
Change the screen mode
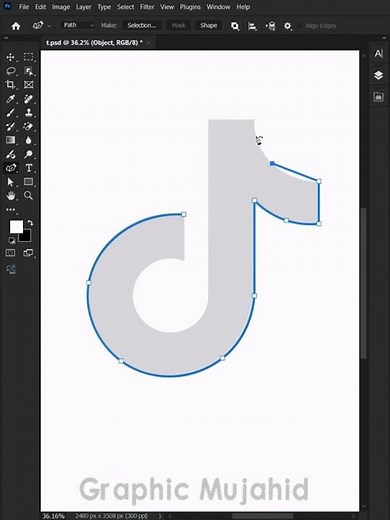tap(28, 253)
